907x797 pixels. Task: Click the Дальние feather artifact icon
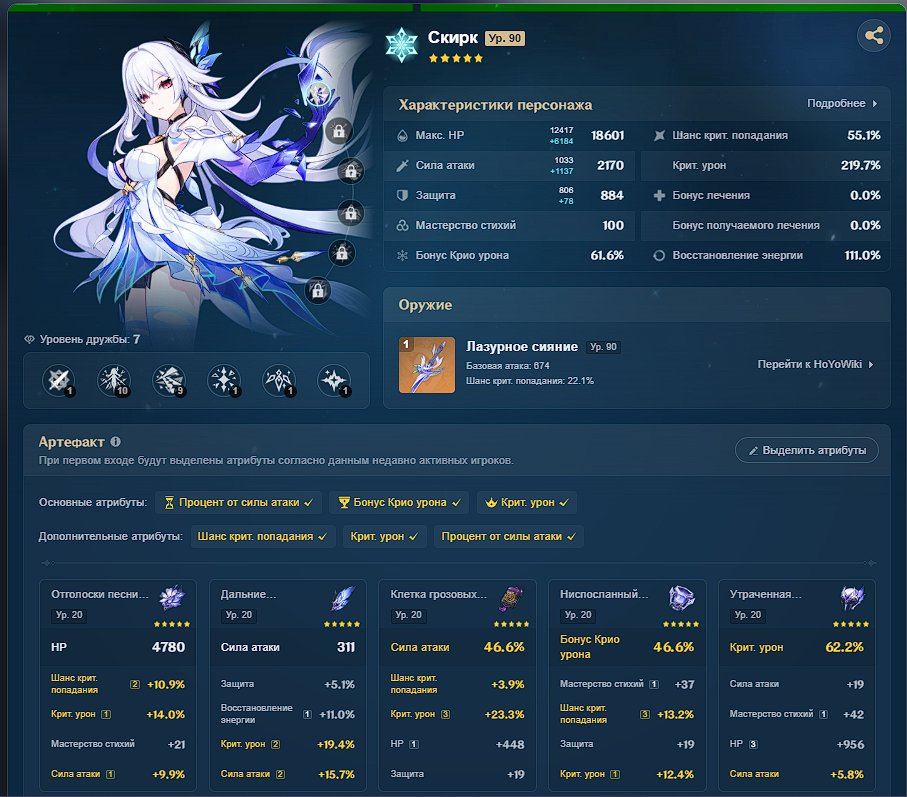[x=342, y=598]
